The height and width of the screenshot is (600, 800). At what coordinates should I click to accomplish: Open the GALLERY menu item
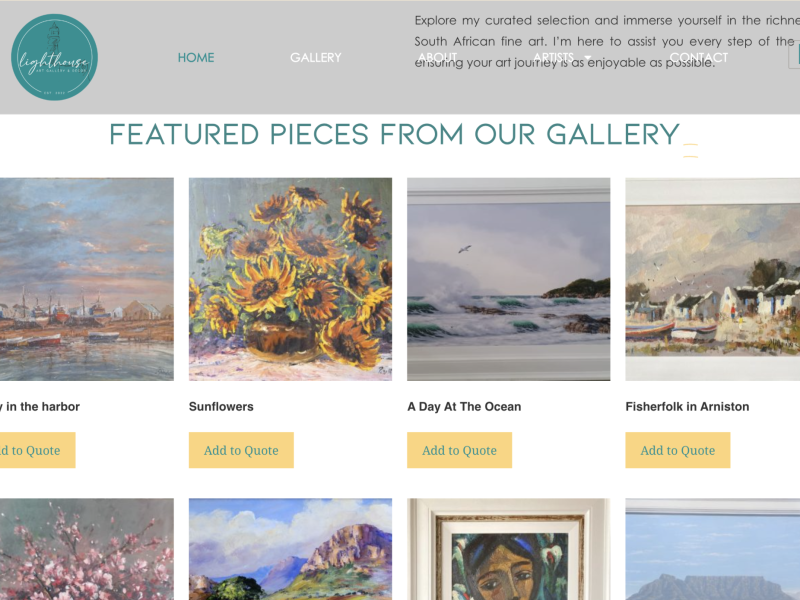[316, 57]
